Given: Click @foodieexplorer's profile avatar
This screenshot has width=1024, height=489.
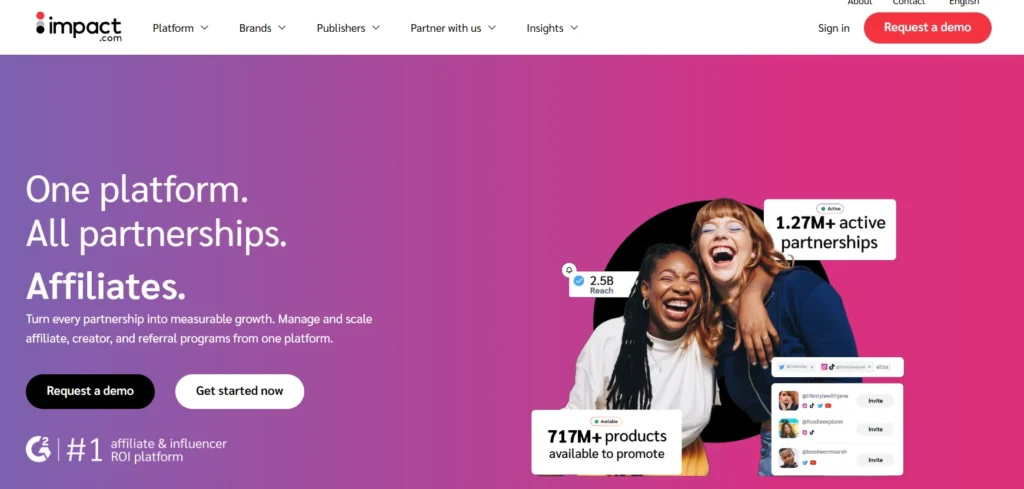Looking at the screenshot, I should coord(788,428).
